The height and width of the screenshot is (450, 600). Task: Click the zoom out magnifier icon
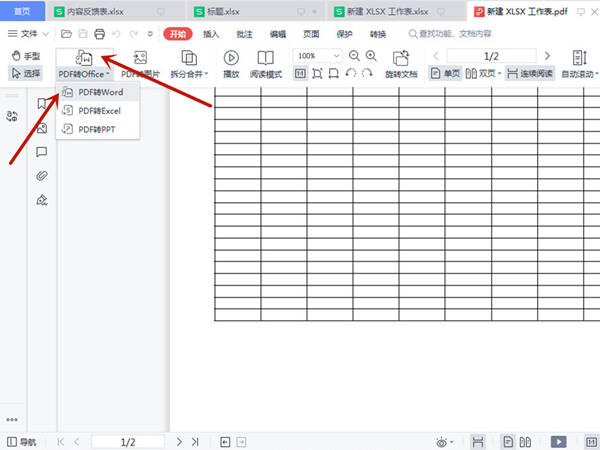(354, 56)
